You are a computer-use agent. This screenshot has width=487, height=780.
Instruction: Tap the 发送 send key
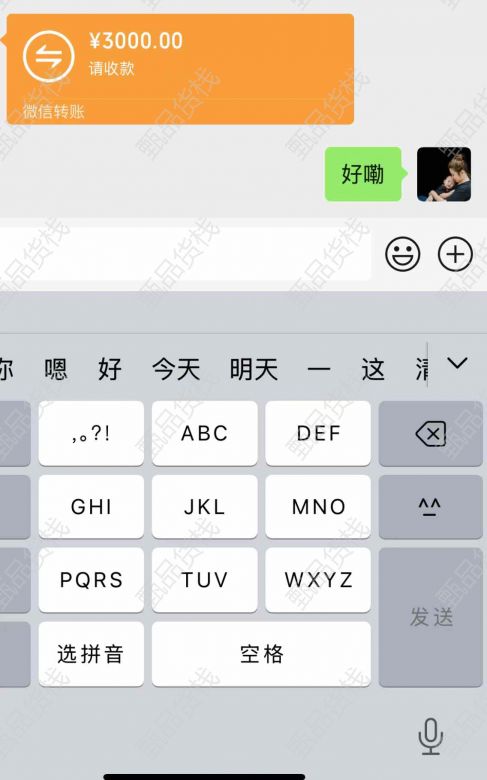[x=431, y=617]
